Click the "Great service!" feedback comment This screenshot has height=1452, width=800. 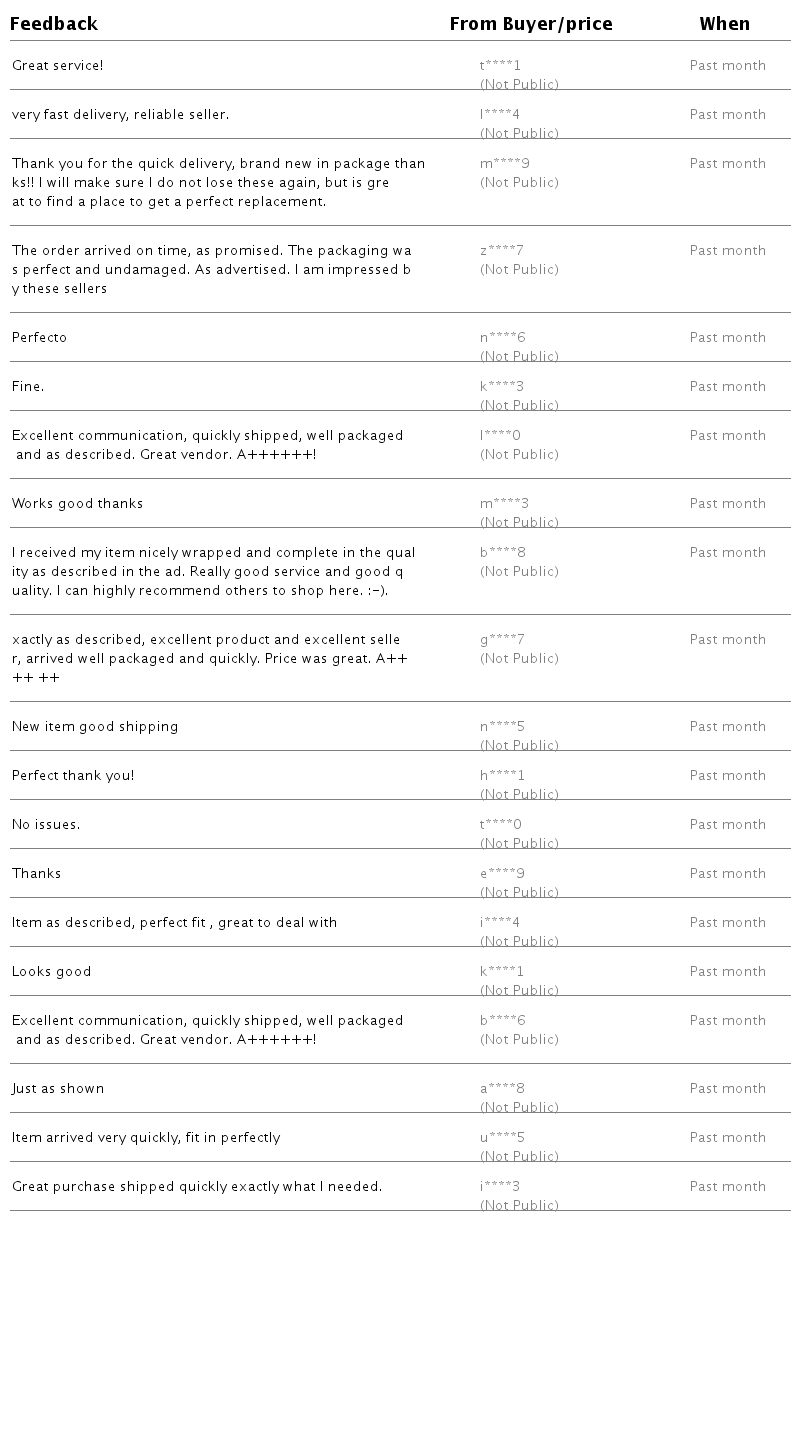point(58,66)
